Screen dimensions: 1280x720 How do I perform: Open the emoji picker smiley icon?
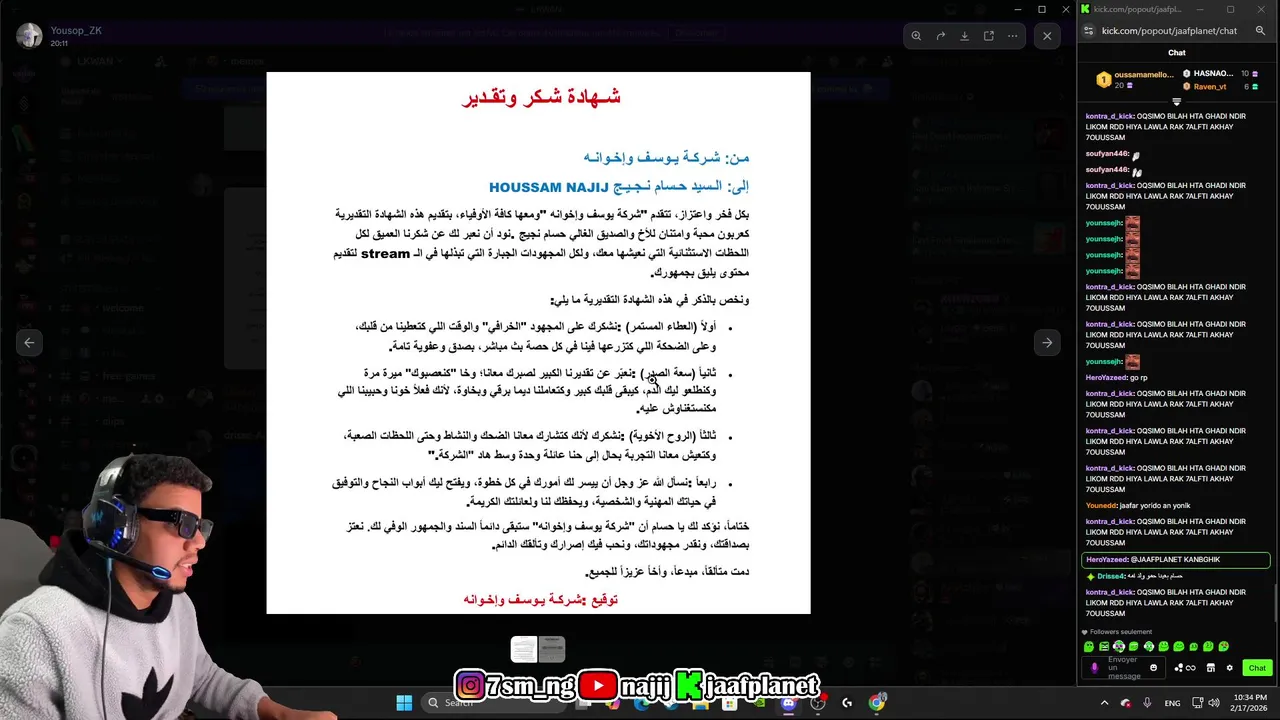pos(1153,668)
